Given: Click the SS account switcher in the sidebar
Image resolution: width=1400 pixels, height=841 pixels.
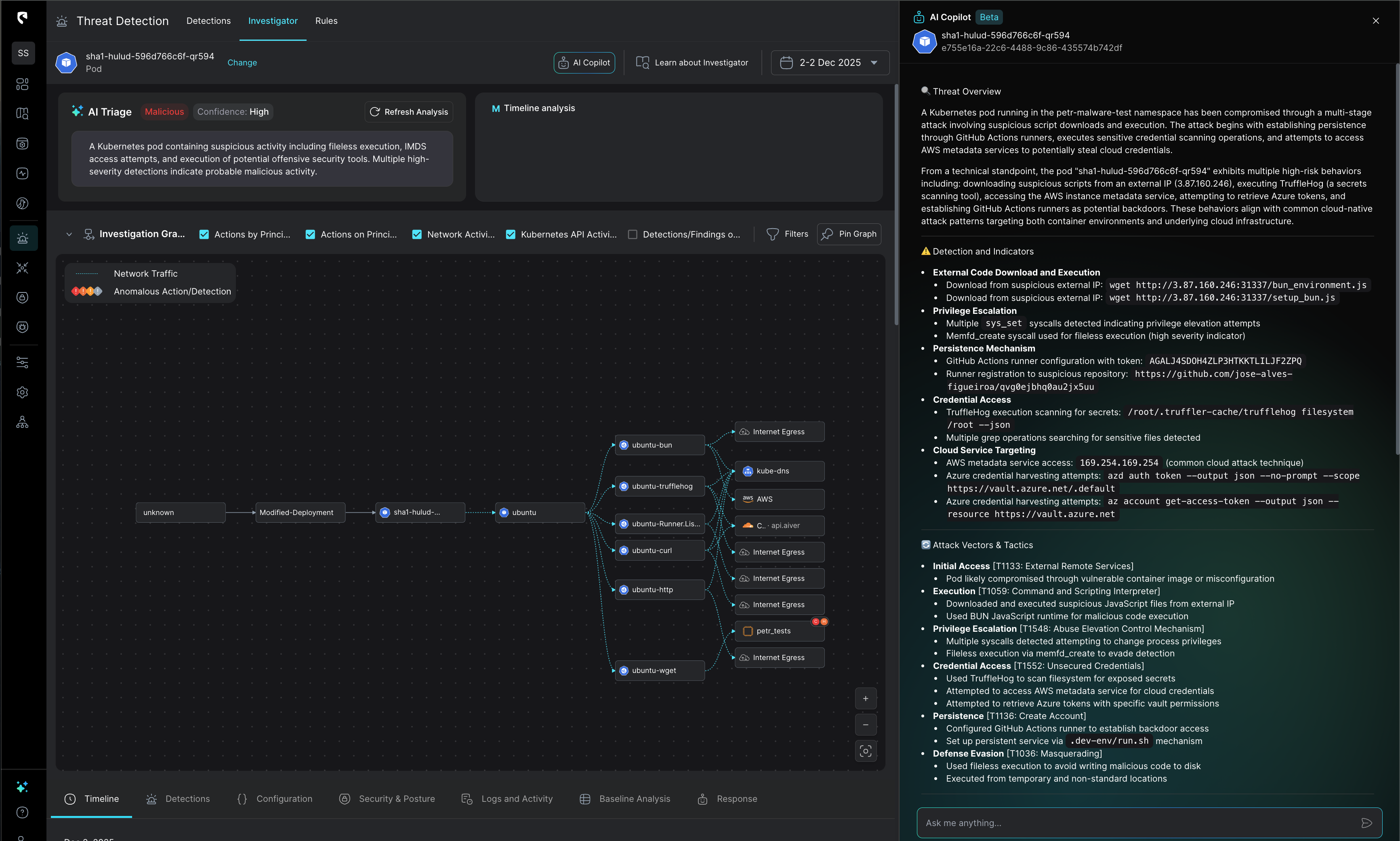Looking at the screenshot, I should tap(23, 53).
